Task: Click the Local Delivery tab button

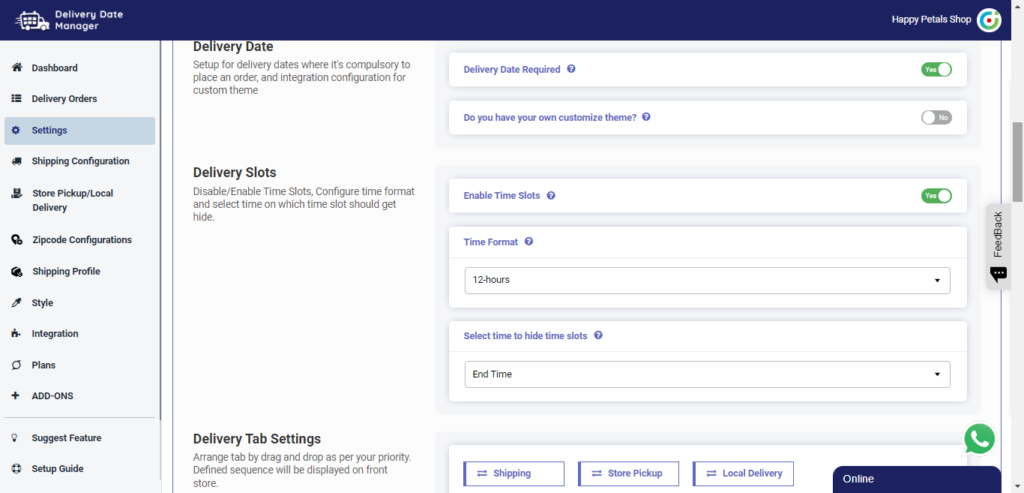Action: click(x=744, y=473)
